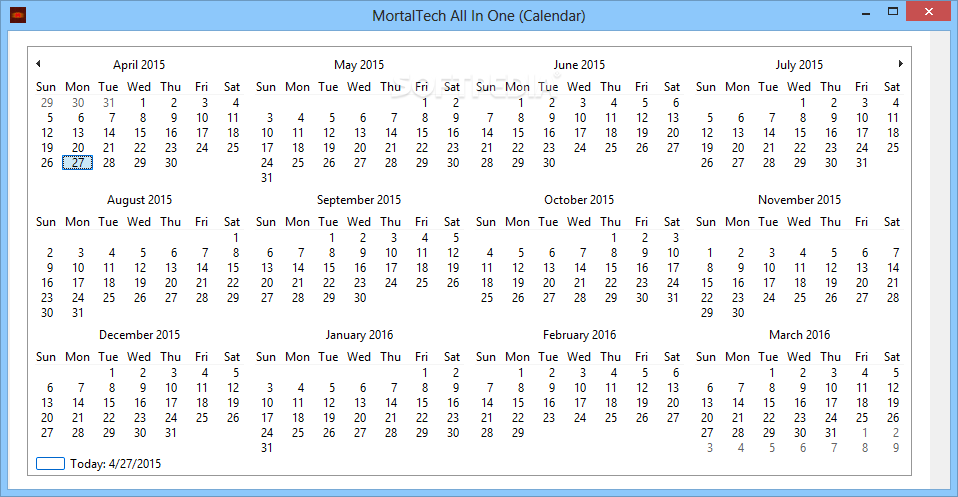This screenshot has height=497, width=958.
Task: Select August 19, 2015
Action: coord(140,283)
